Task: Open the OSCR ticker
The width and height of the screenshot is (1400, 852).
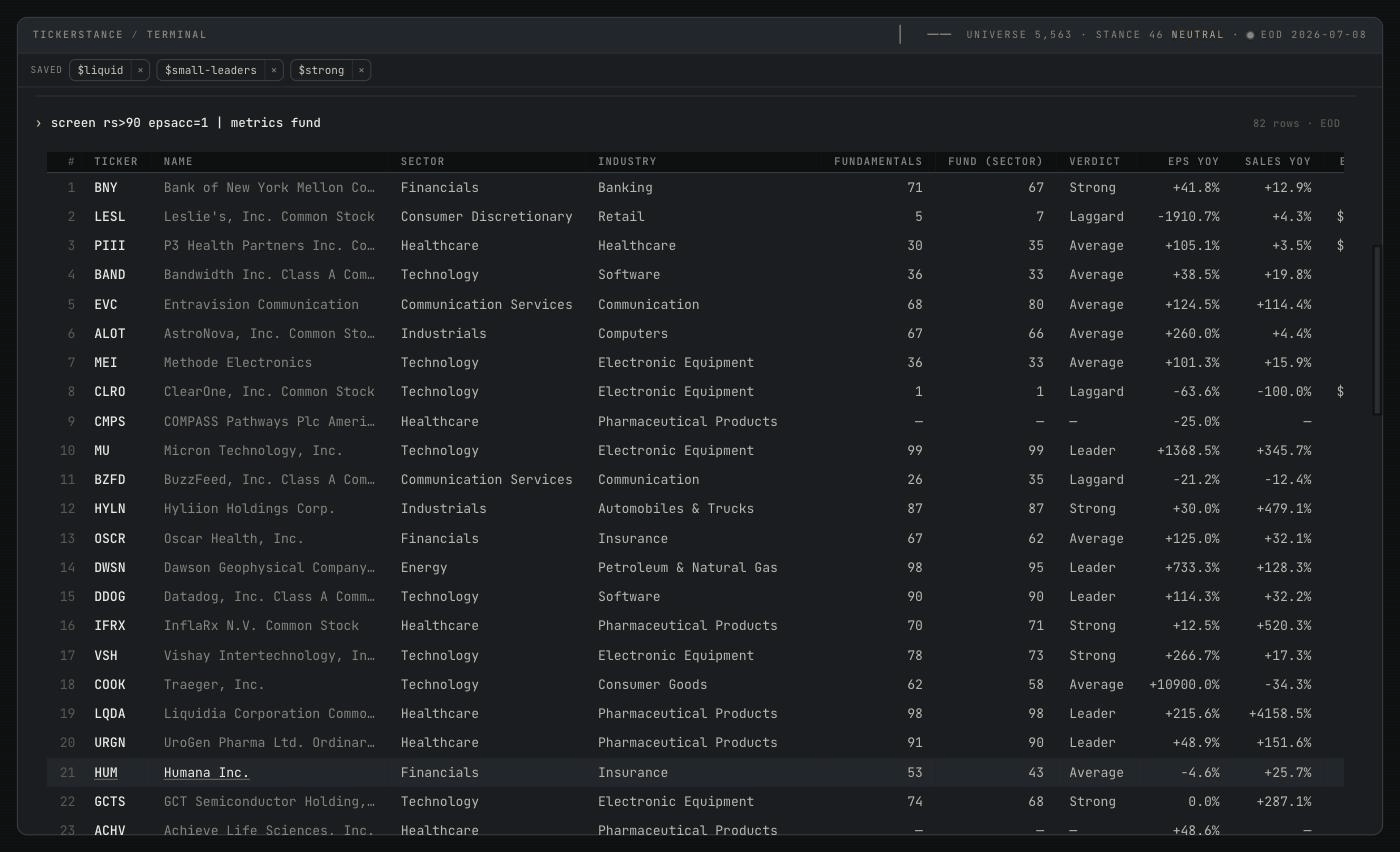Action: click(110, 538)
